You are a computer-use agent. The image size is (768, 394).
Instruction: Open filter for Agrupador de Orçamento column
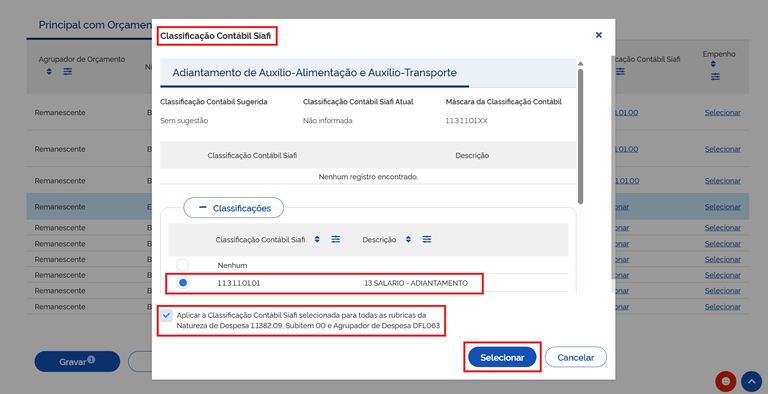pos(68,72)
